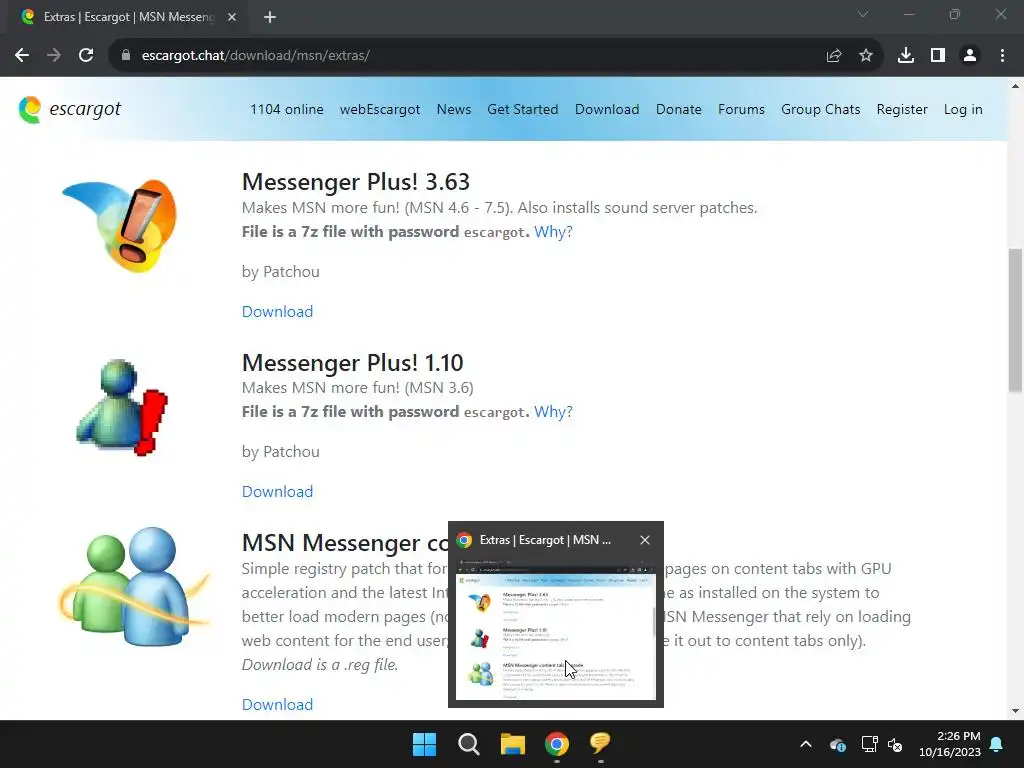Click the Messenger Plus! 3.63 icon image

click(120, 225)
